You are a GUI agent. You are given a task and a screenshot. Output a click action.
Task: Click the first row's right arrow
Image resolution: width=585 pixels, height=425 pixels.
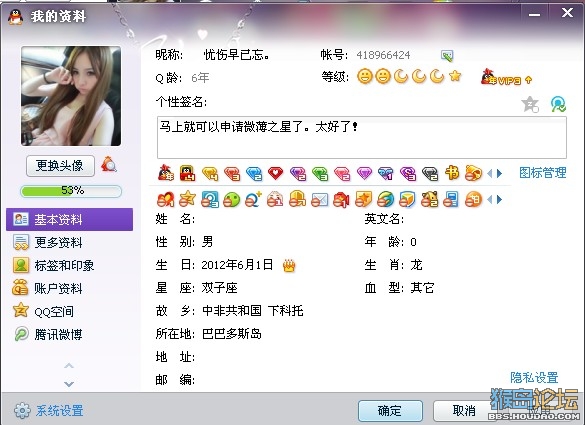[x=500, y=174]
